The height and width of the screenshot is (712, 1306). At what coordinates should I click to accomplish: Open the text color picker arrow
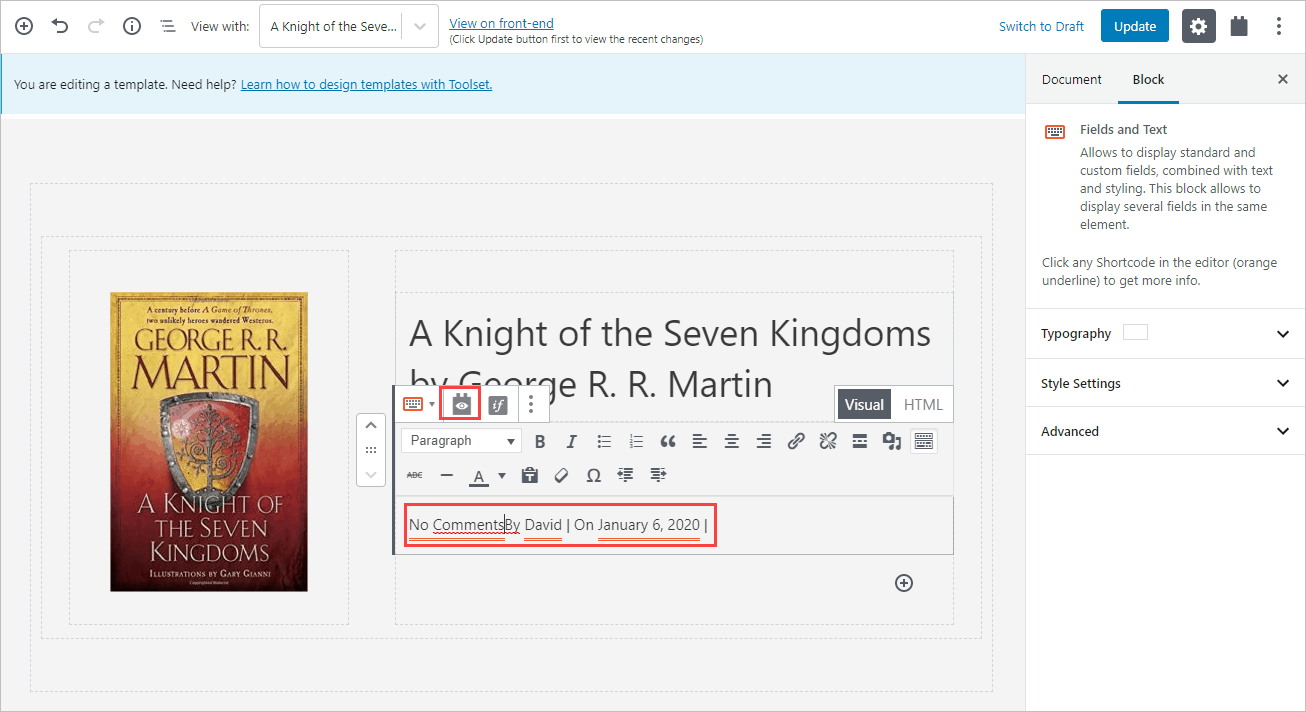pyautogui.click(x=502, y=476)
